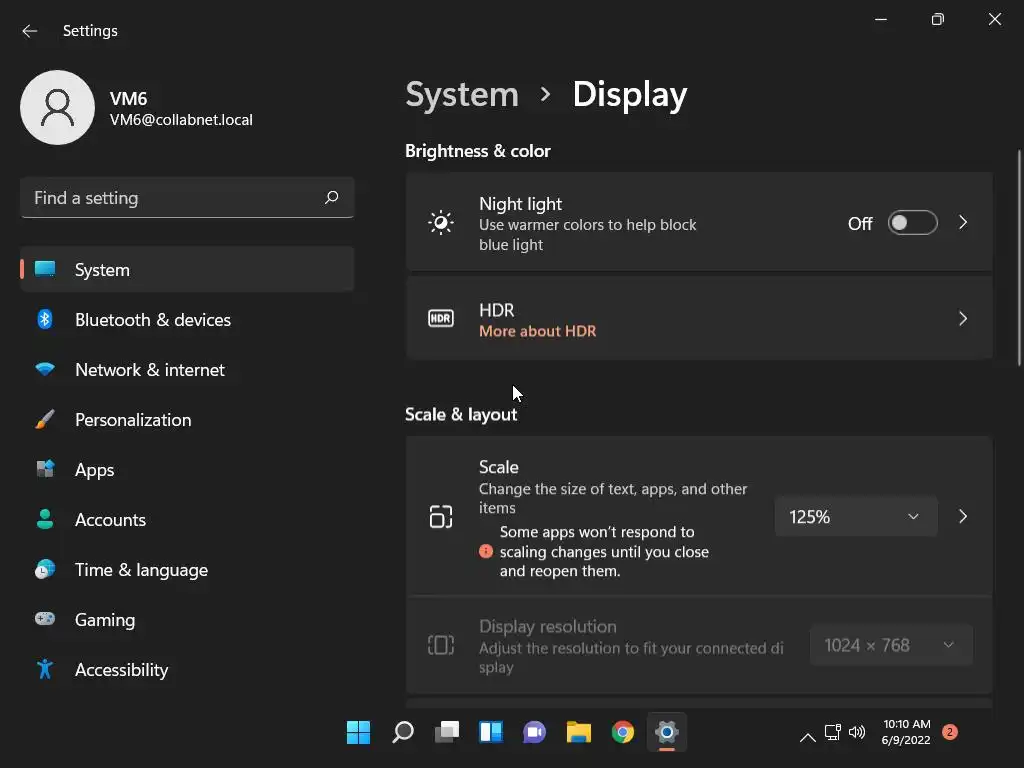The image size is (1024, 768).
Task: Click the back arrow in Settings
Action: [29, 31]
